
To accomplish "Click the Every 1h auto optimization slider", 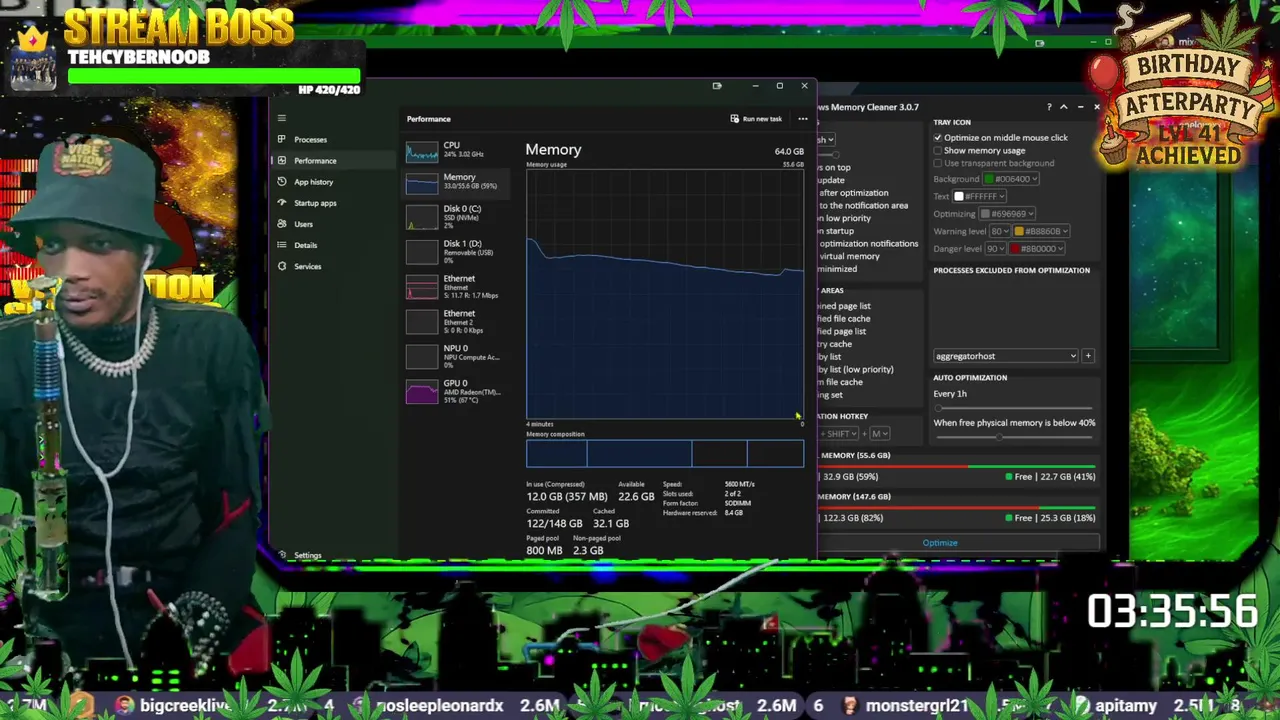I will 1014,408.
